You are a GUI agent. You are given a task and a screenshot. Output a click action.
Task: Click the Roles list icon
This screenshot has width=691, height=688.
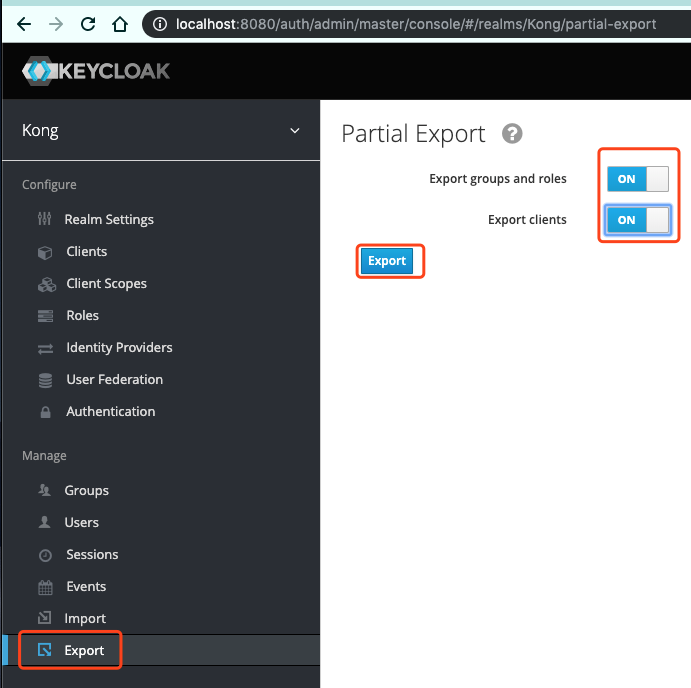point(45,316)
